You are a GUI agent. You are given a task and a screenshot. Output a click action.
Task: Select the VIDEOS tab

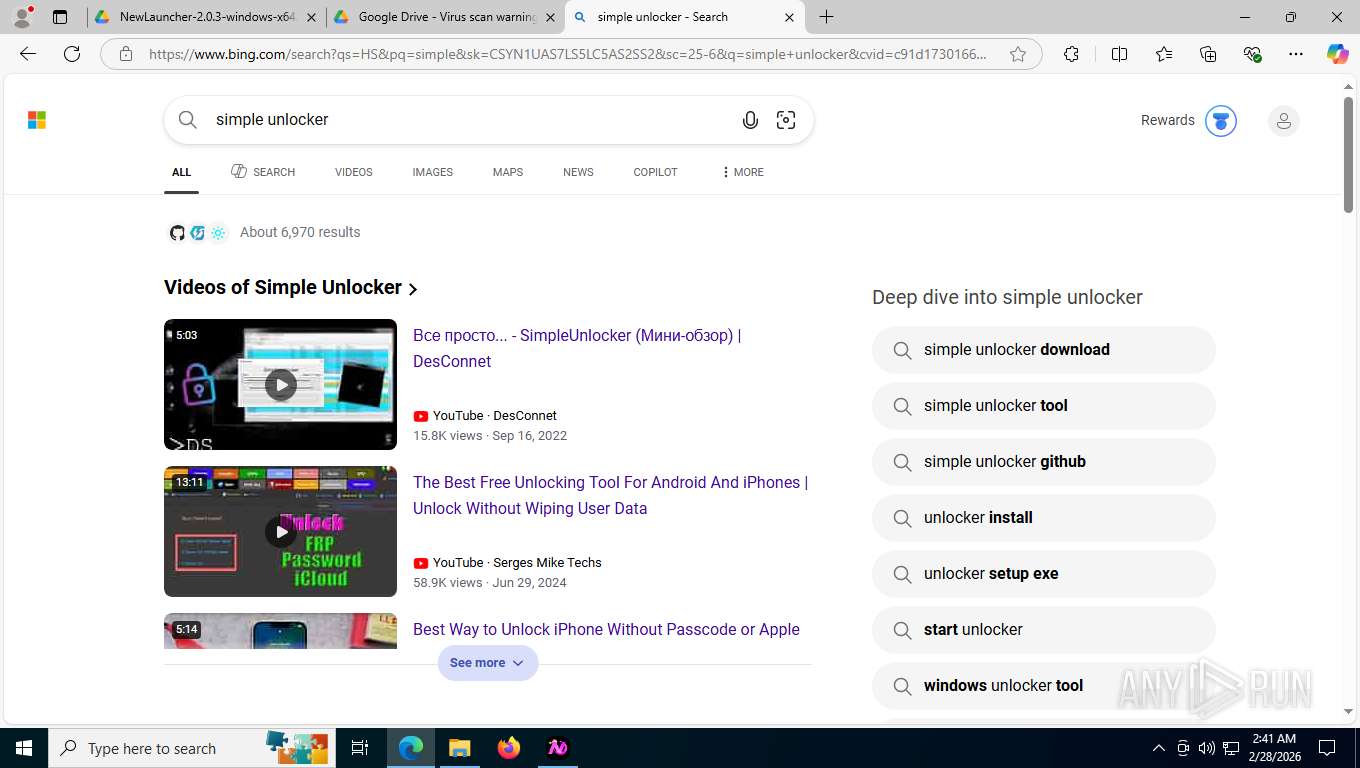353,172
